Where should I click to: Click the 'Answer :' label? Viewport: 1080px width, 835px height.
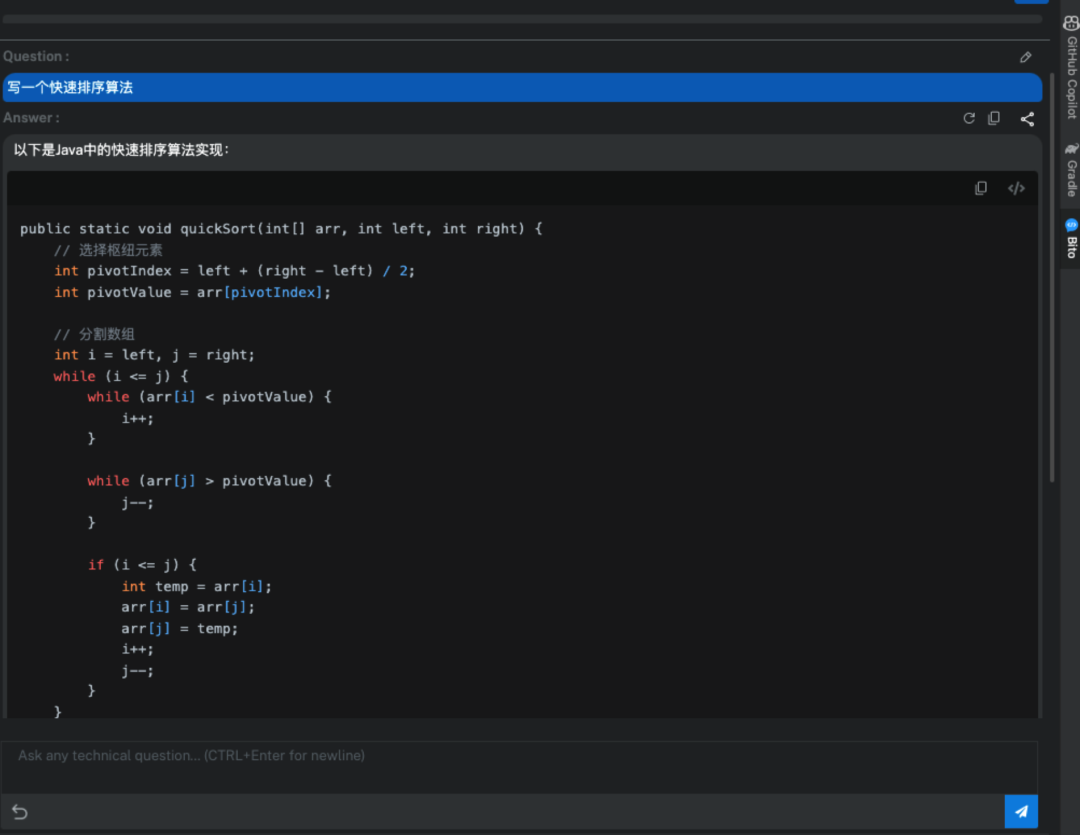[x=31, y=118]
